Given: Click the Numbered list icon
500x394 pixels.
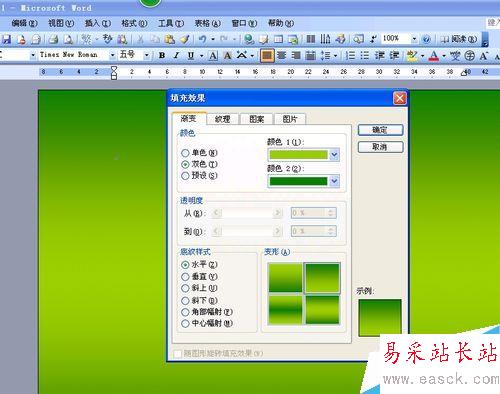Looking at the screenshot, I should [x=350, y=55].
